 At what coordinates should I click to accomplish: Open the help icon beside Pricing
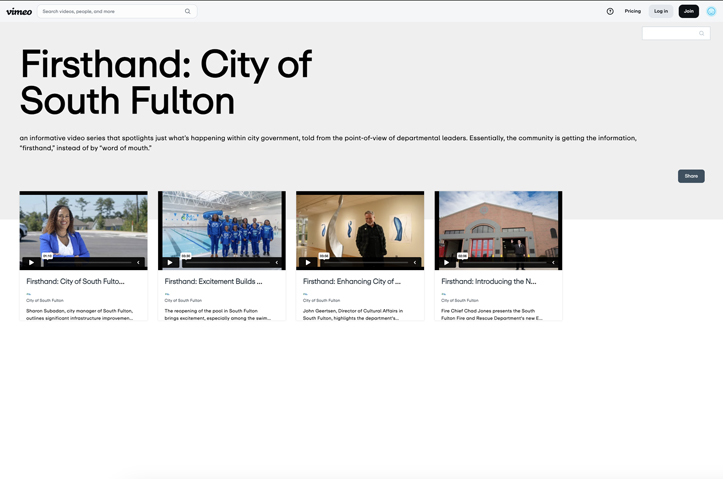[x=610, y=12]
